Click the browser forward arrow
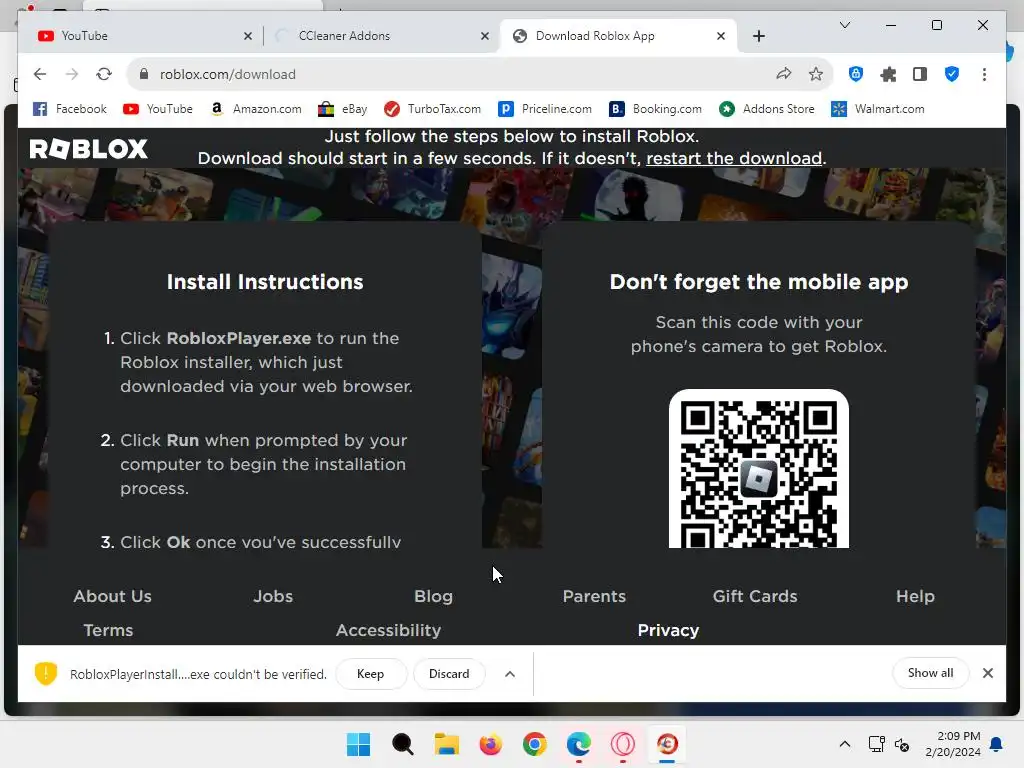 [72, 74]
